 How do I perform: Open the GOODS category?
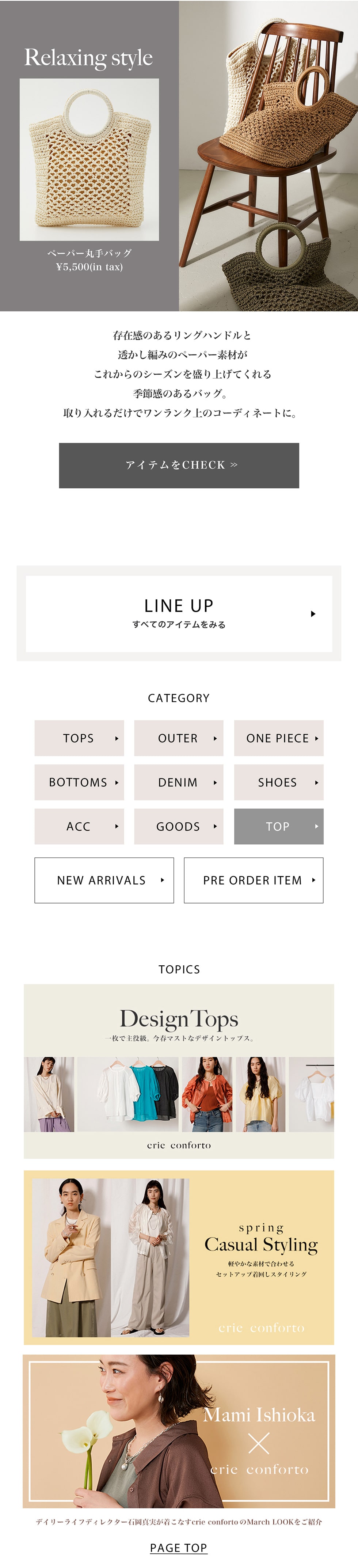[x=178, y=826]
